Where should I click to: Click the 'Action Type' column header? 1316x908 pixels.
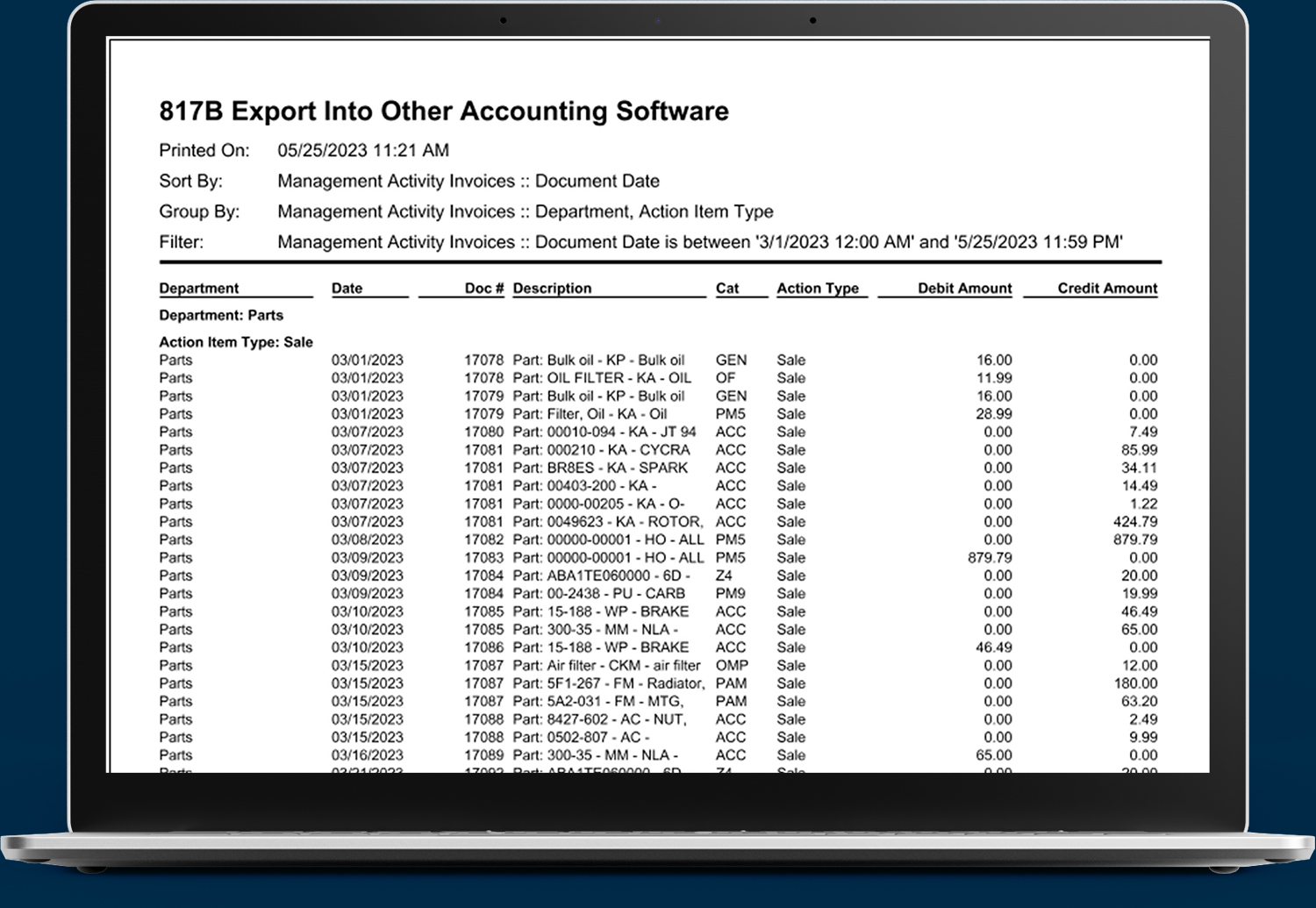[818, 288]
